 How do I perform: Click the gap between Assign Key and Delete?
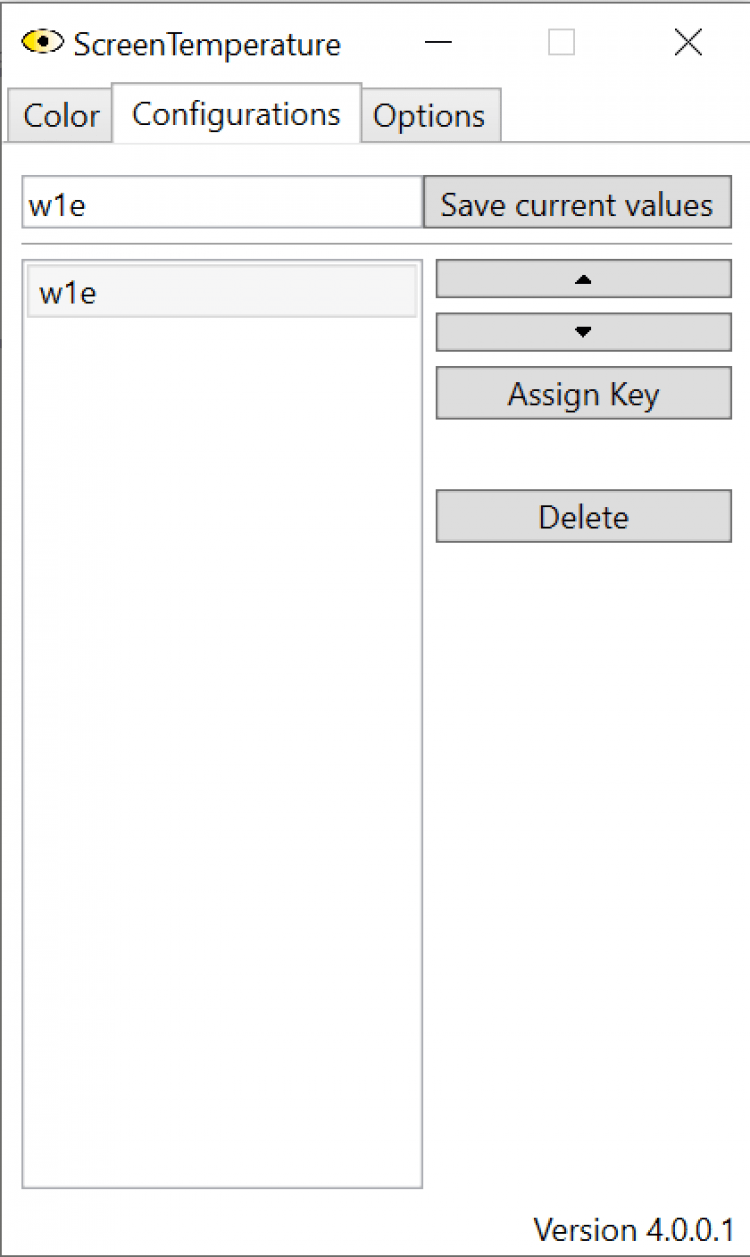[x=583, y=454]
